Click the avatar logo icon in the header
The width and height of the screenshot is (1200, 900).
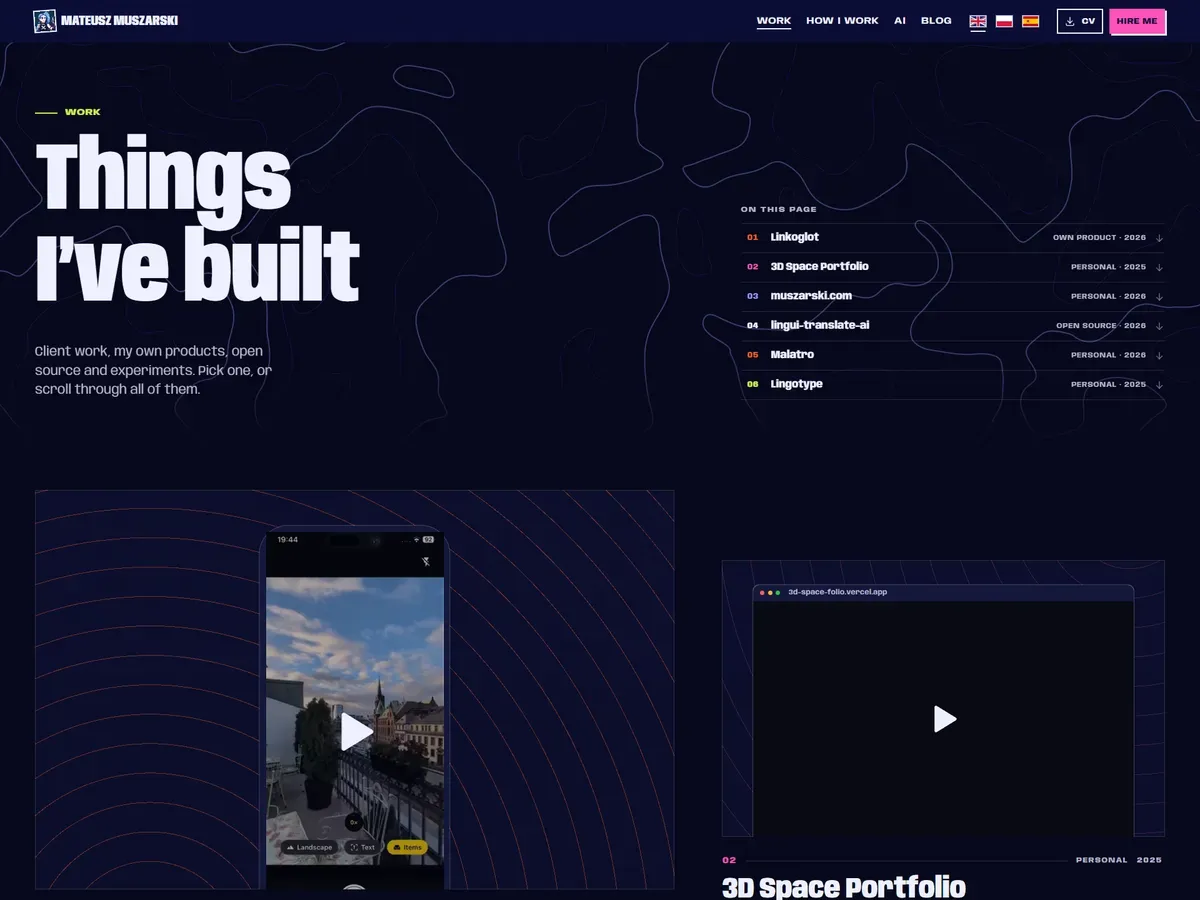click(45, 21)
